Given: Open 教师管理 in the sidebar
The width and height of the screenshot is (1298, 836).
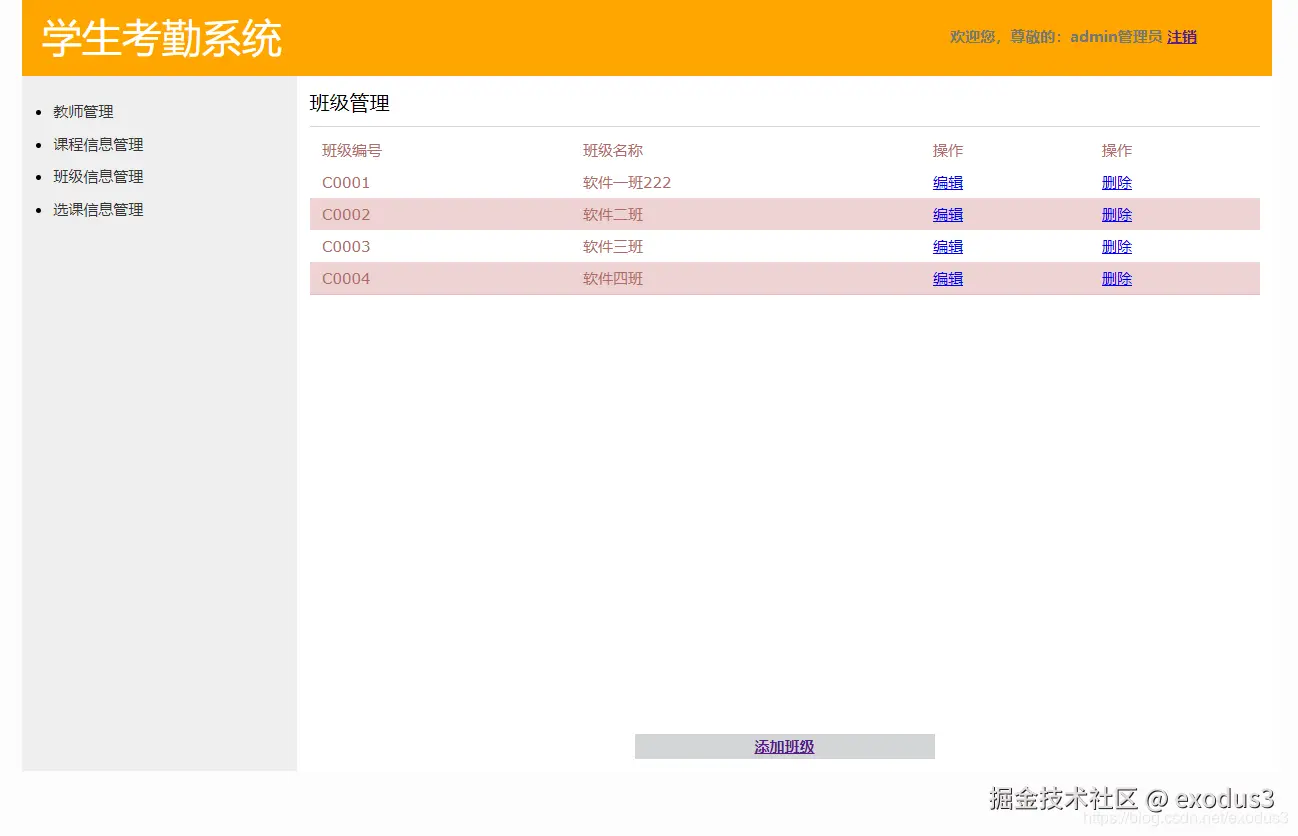Looking at the screenshot, I should pyautogui.click(x=83, y=112).
